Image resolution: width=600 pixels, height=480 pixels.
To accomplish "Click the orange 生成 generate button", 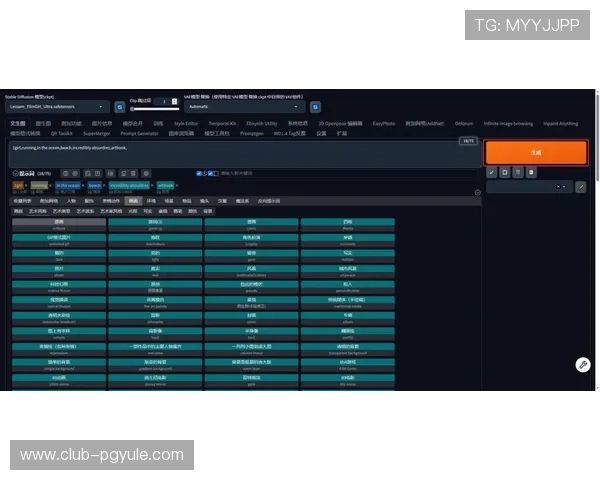I will click(x=535, y=153).
